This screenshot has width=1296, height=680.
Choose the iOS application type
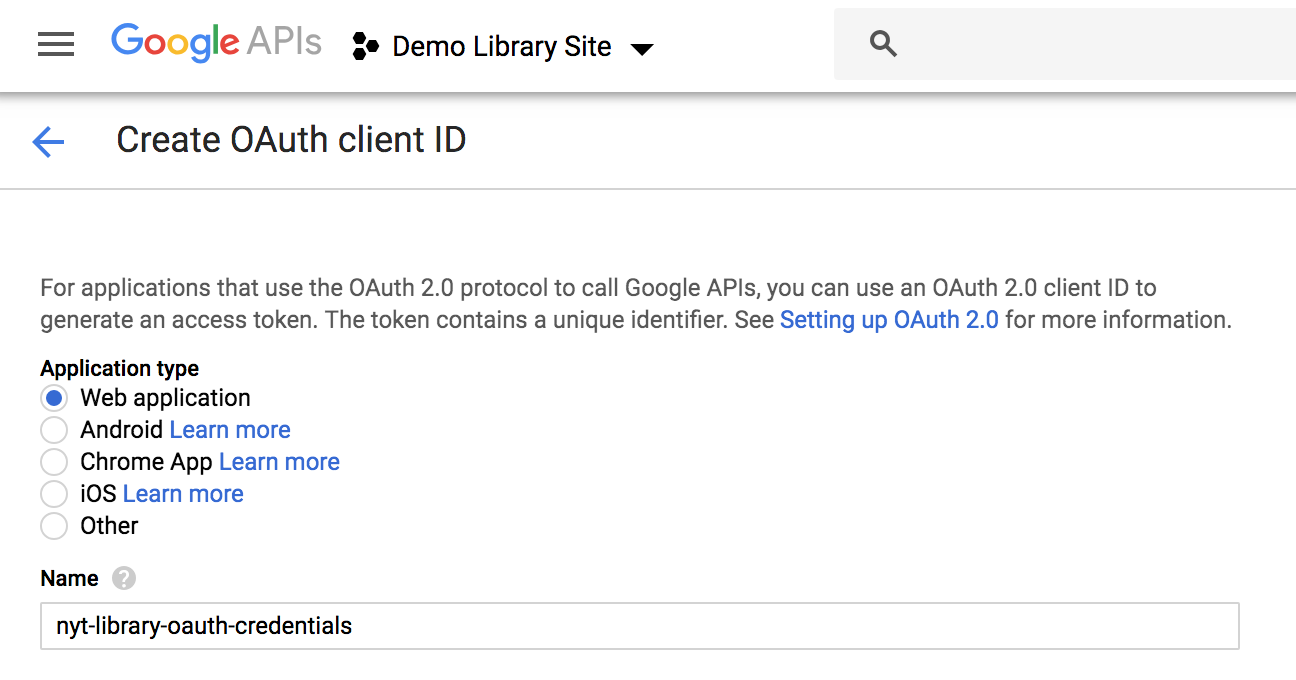54,494
